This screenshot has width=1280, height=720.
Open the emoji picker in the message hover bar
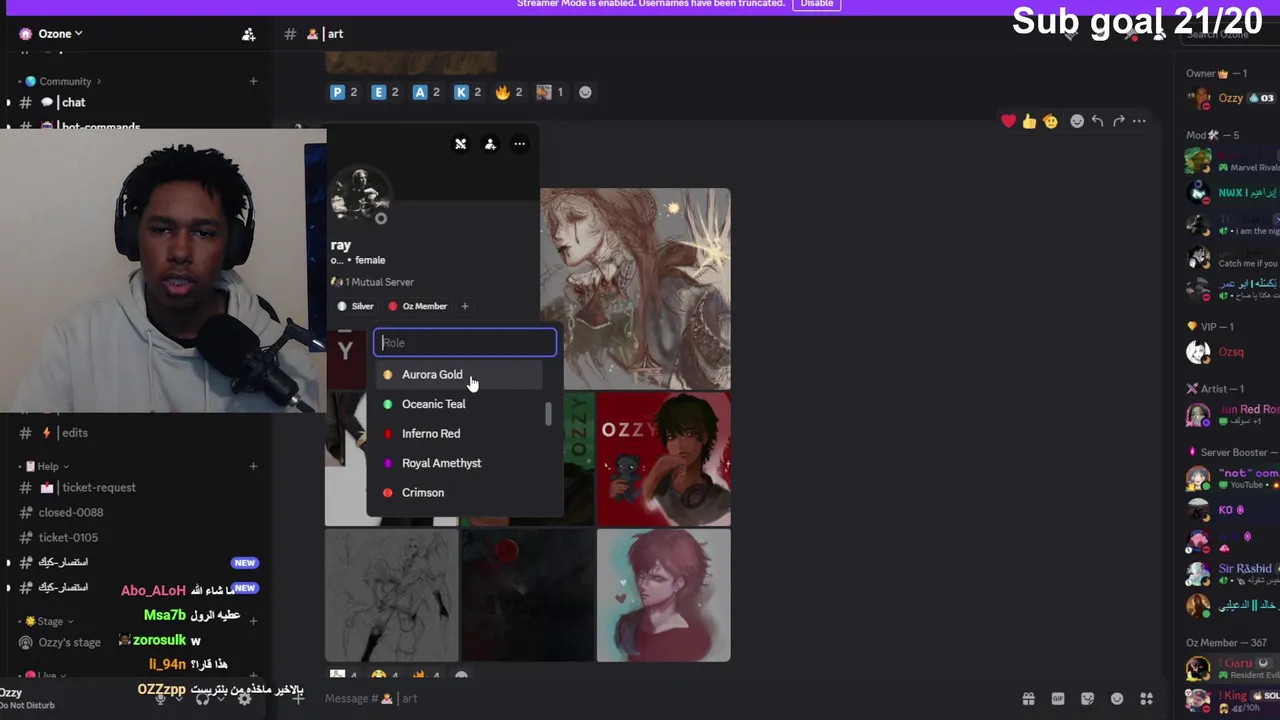pos(1077,121)
